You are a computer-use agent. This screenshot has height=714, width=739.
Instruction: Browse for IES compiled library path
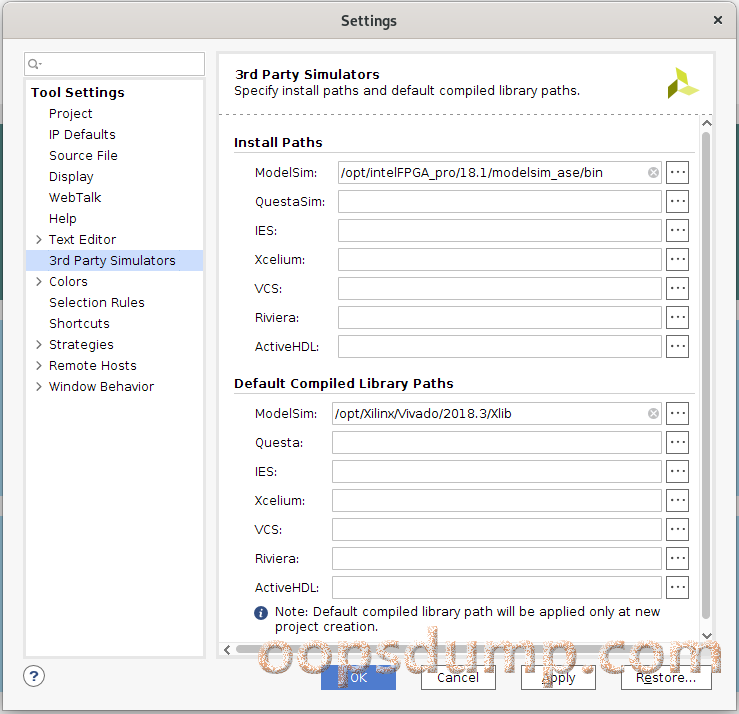click(677, 471)
